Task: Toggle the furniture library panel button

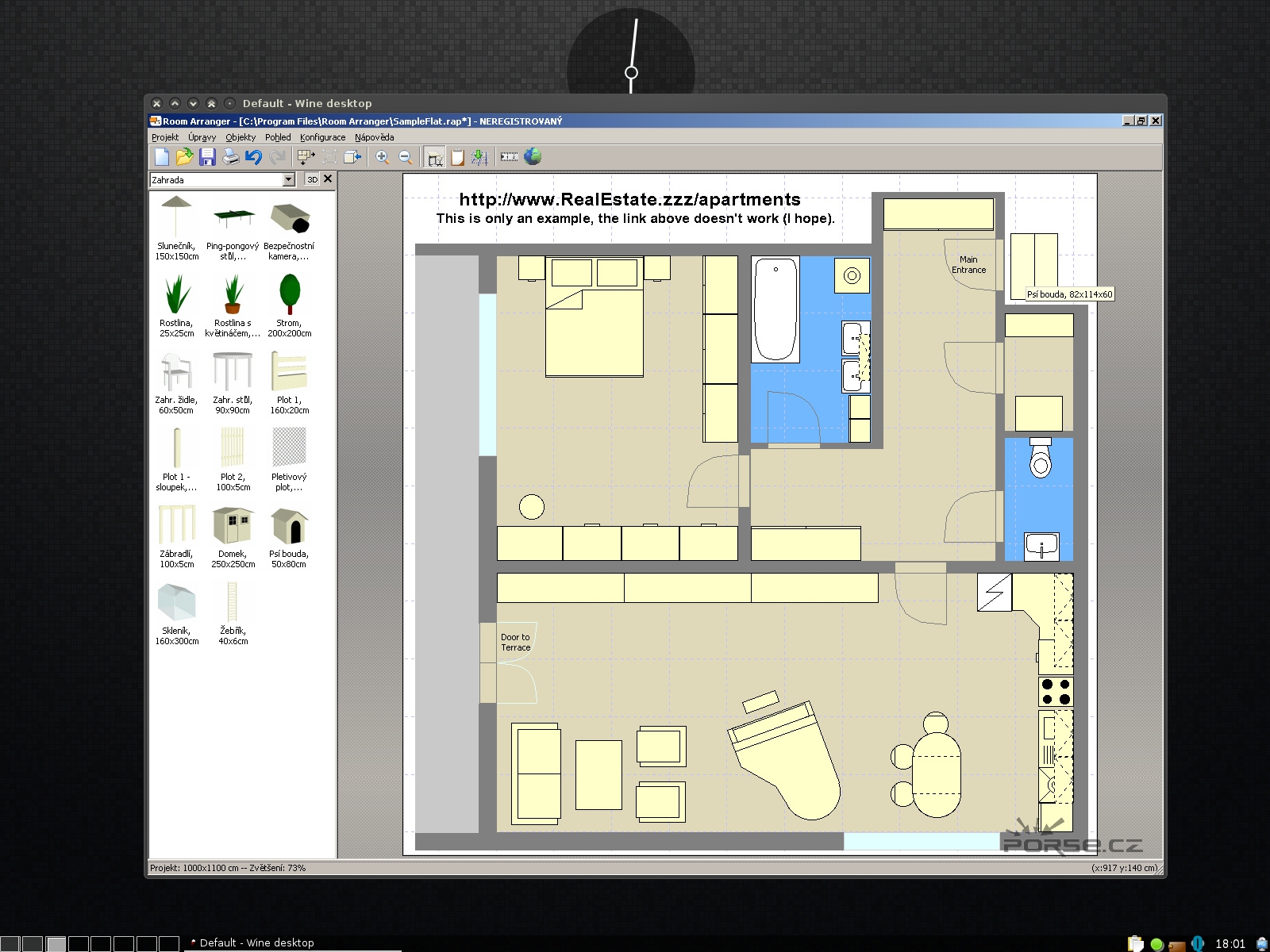Action: (x=434, y=157)
